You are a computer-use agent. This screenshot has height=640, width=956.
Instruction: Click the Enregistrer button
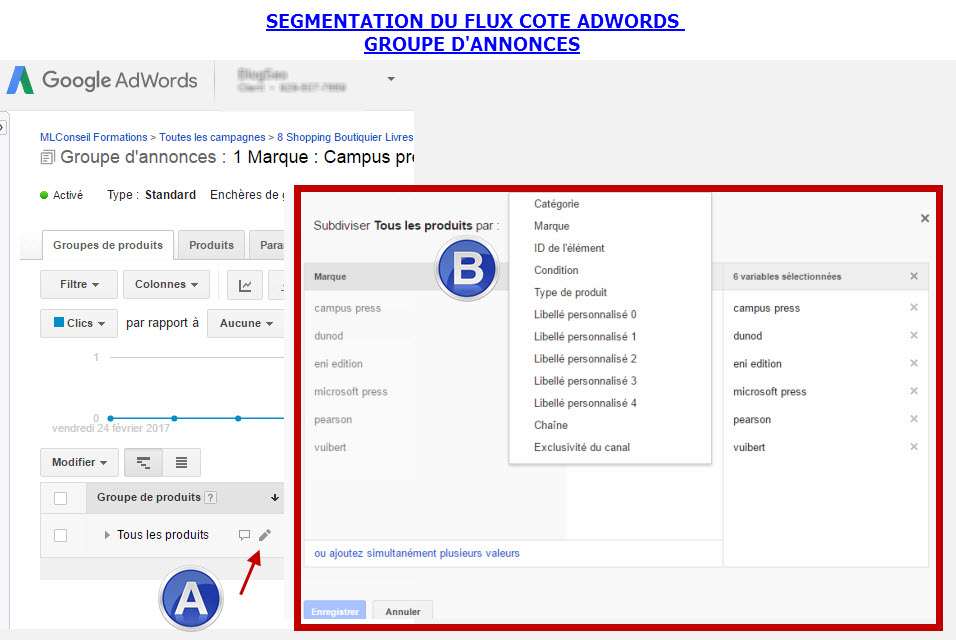coord(335,611)
